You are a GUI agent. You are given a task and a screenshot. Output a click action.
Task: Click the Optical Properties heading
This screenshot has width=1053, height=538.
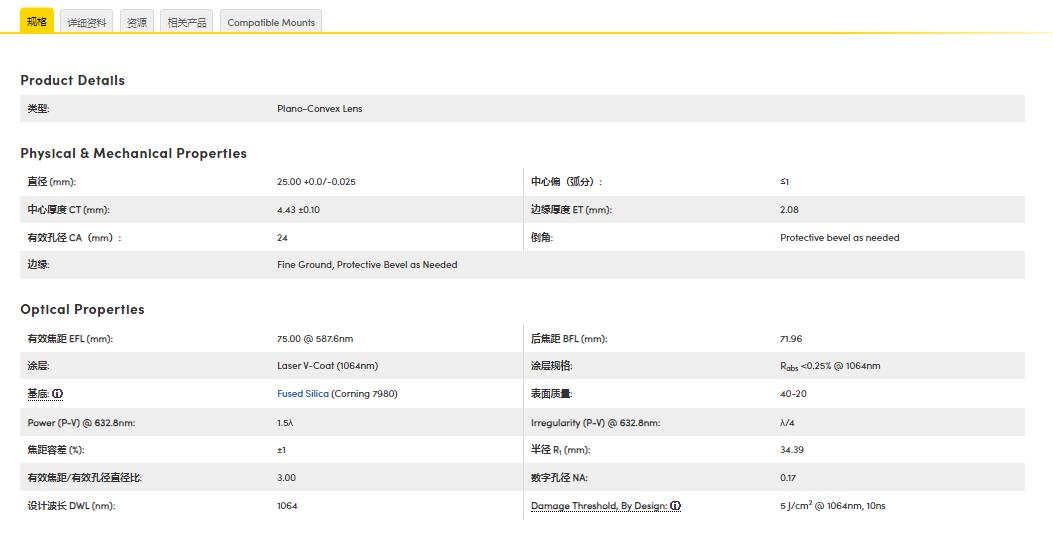click(x=82, y=309)
